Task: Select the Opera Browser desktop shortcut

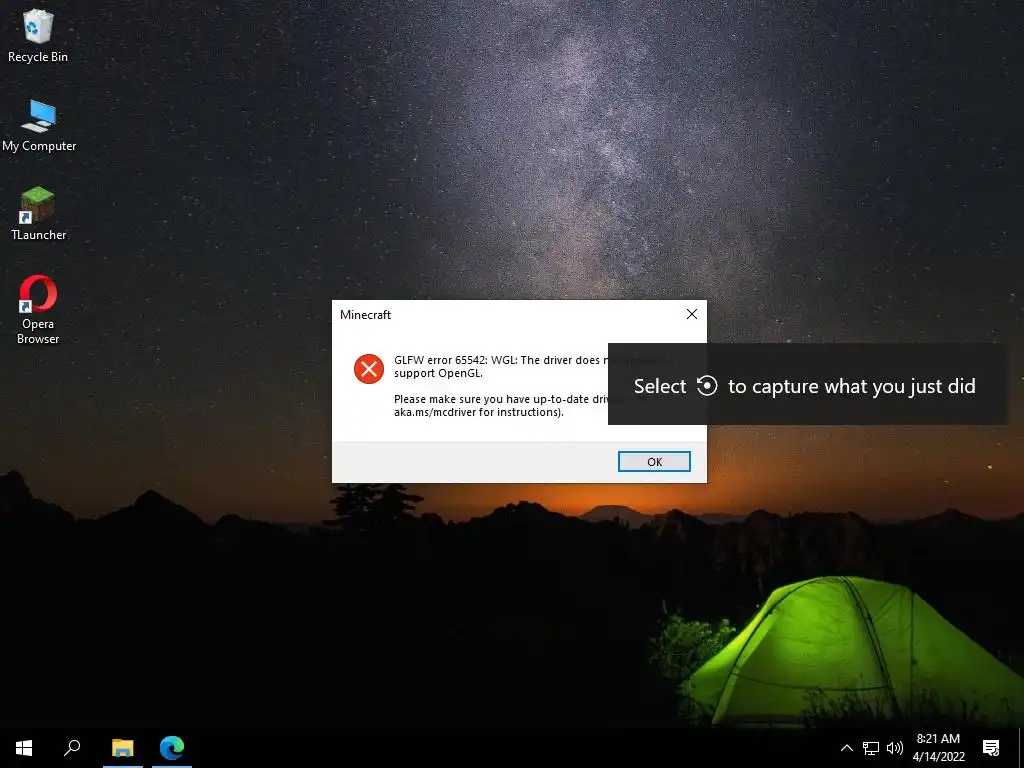Action: pos(38,310)
